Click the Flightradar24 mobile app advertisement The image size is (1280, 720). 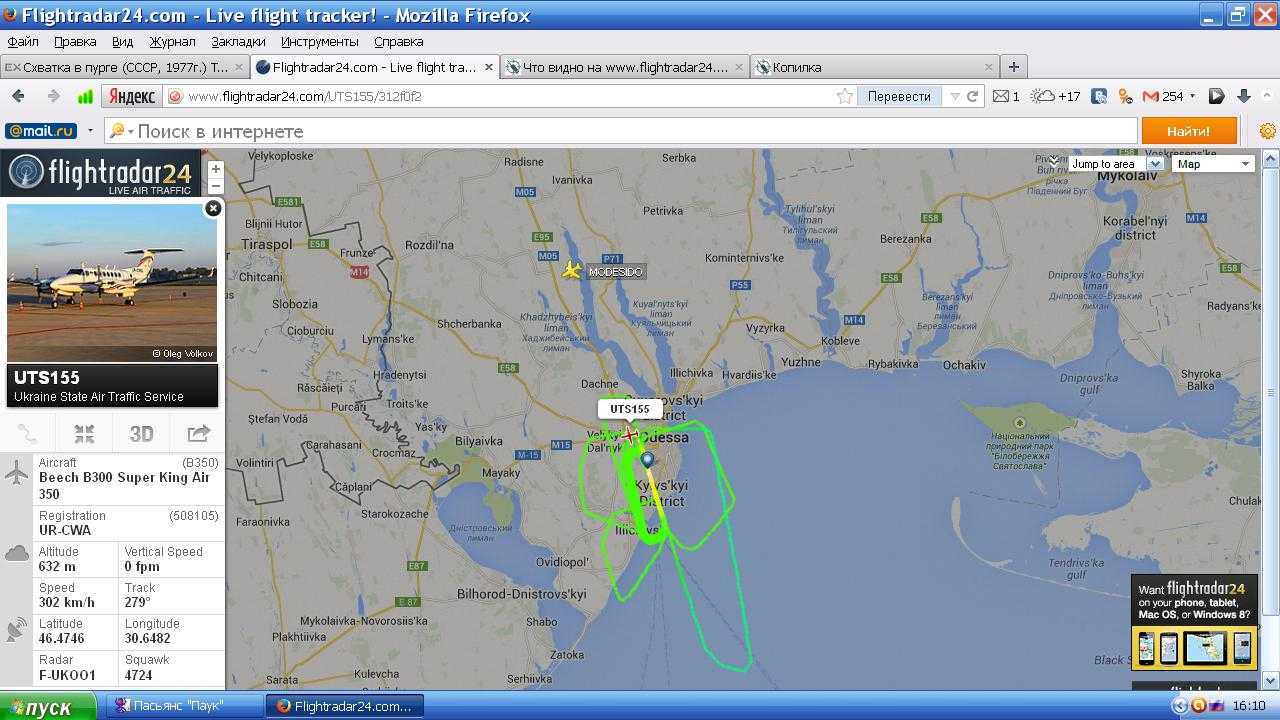1194,622
